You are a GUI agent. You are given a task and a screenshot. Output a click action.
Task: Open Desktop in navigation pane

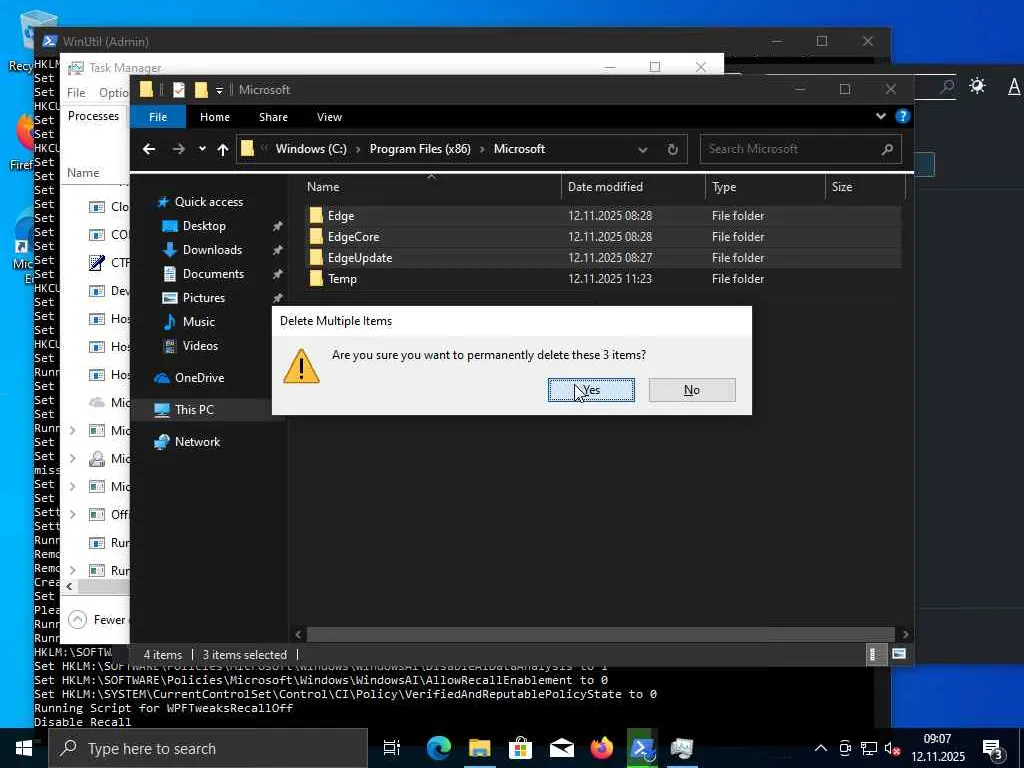point(204,226)
